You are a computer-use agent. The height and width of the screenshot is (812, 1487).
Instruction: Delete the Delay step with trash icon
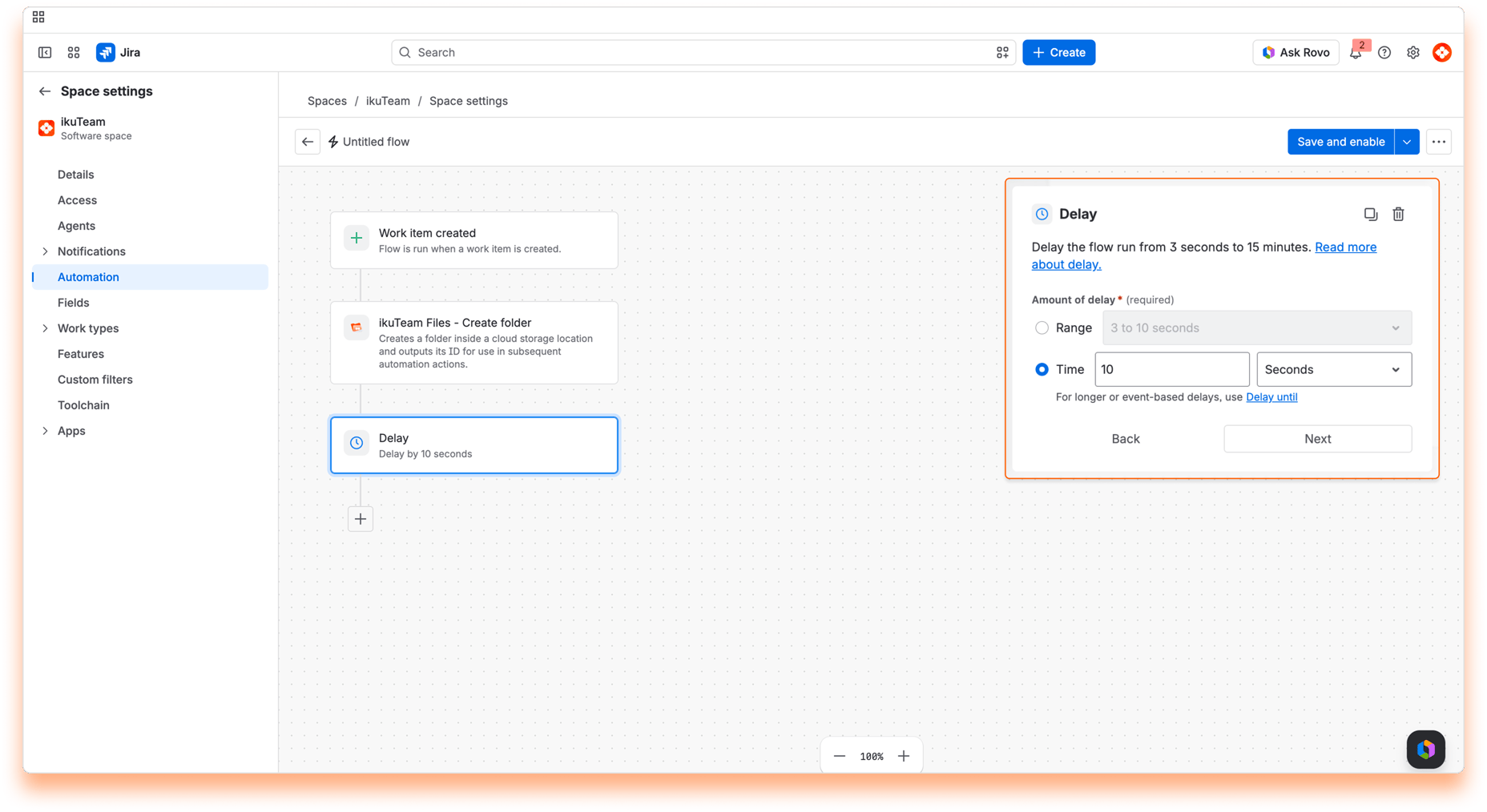(x=1398, y=214)
